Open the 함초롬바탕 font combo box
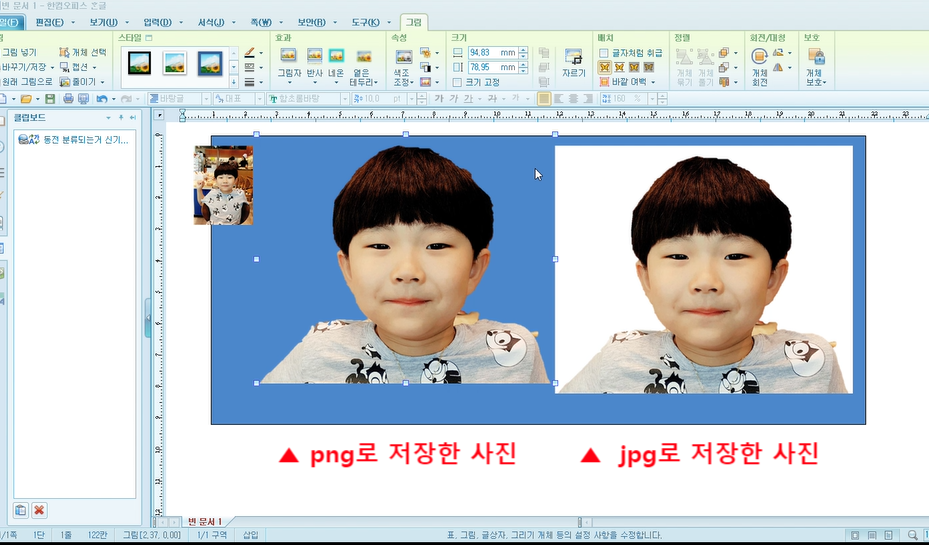This screenshot has width=929, height=545. click(307, 99)
